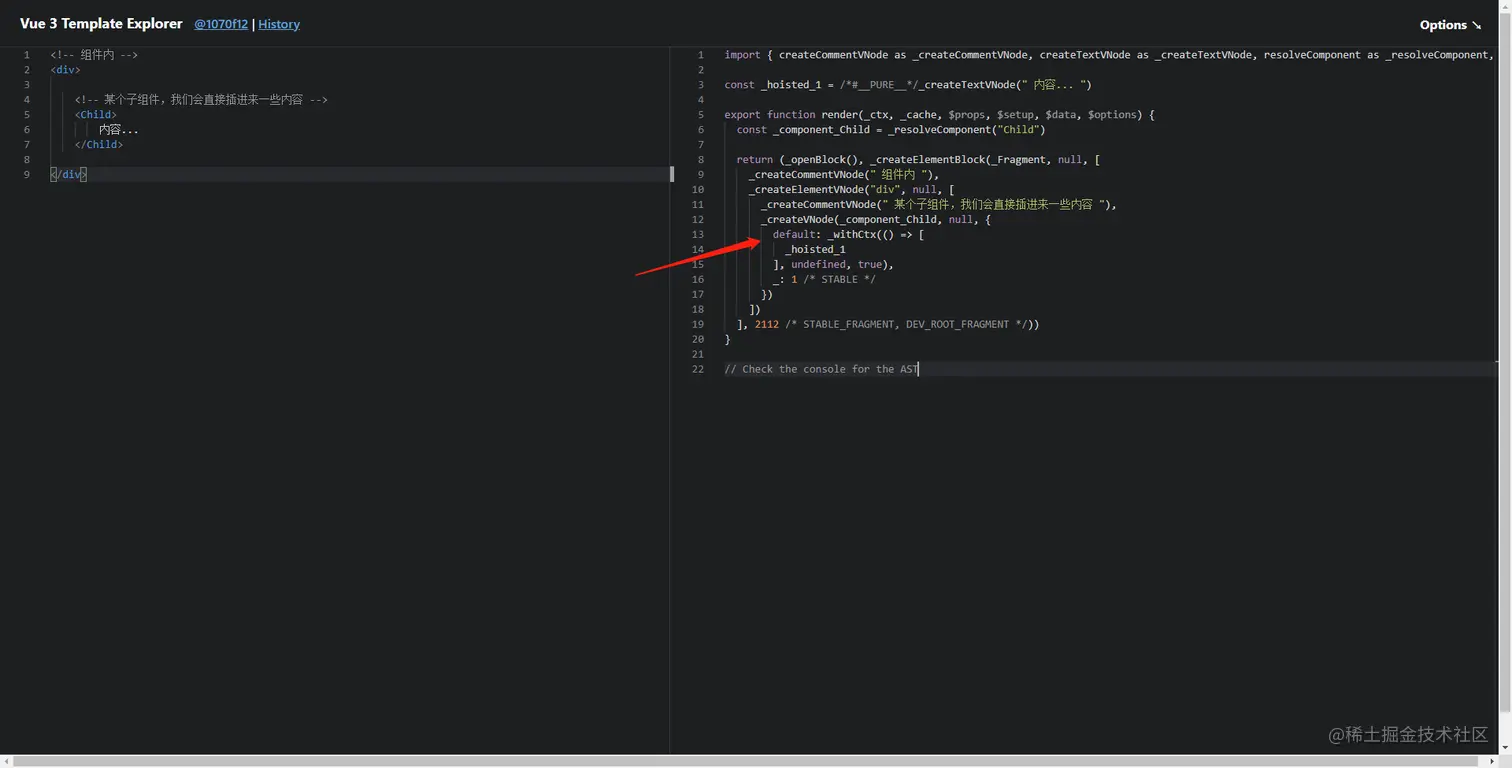
Task: Place cursor on the opening '<div>' line
Action: pos(65,70)
